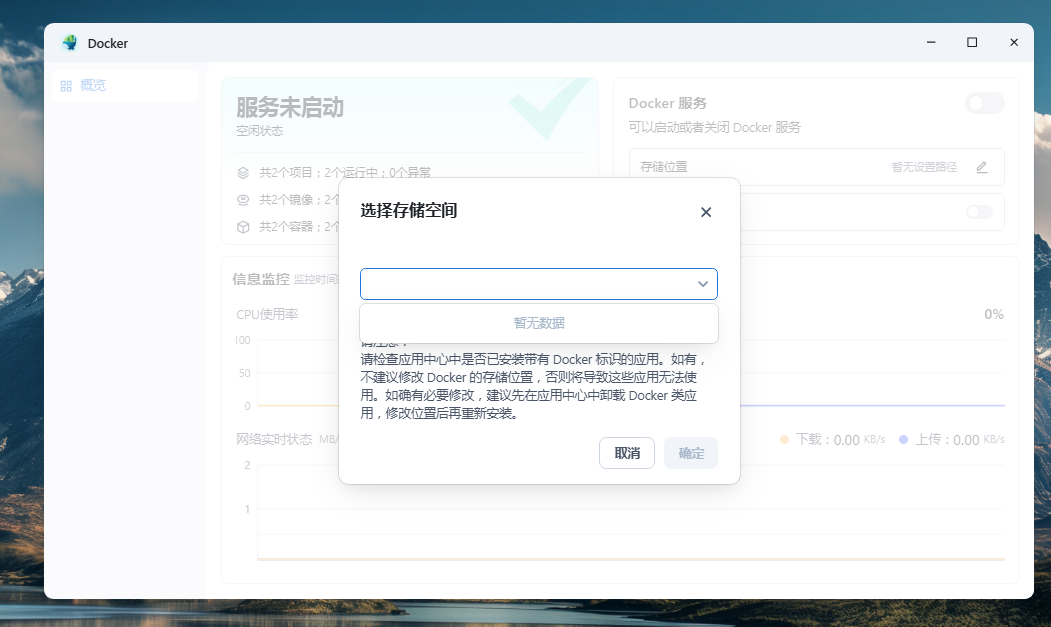Maximize the Docker window
Image resolution: width=1051 pixels, height=627 pixels.
pos(972,42)
